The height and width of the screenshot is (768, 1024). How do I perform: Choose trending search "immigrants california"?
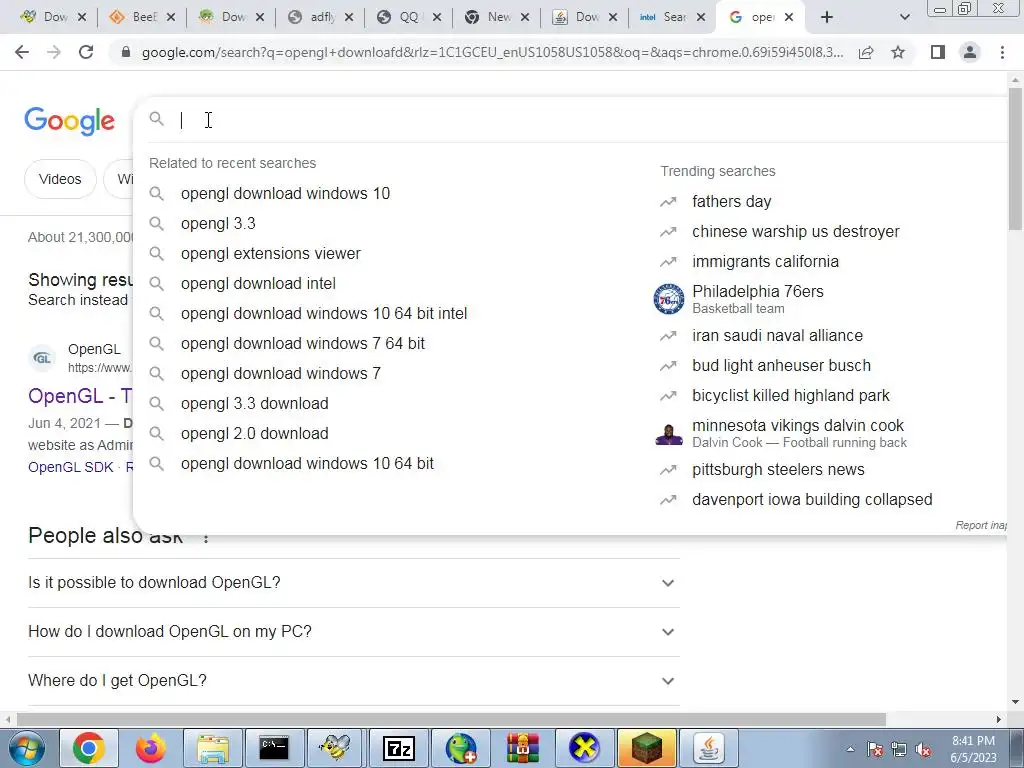tap(765, 262)
